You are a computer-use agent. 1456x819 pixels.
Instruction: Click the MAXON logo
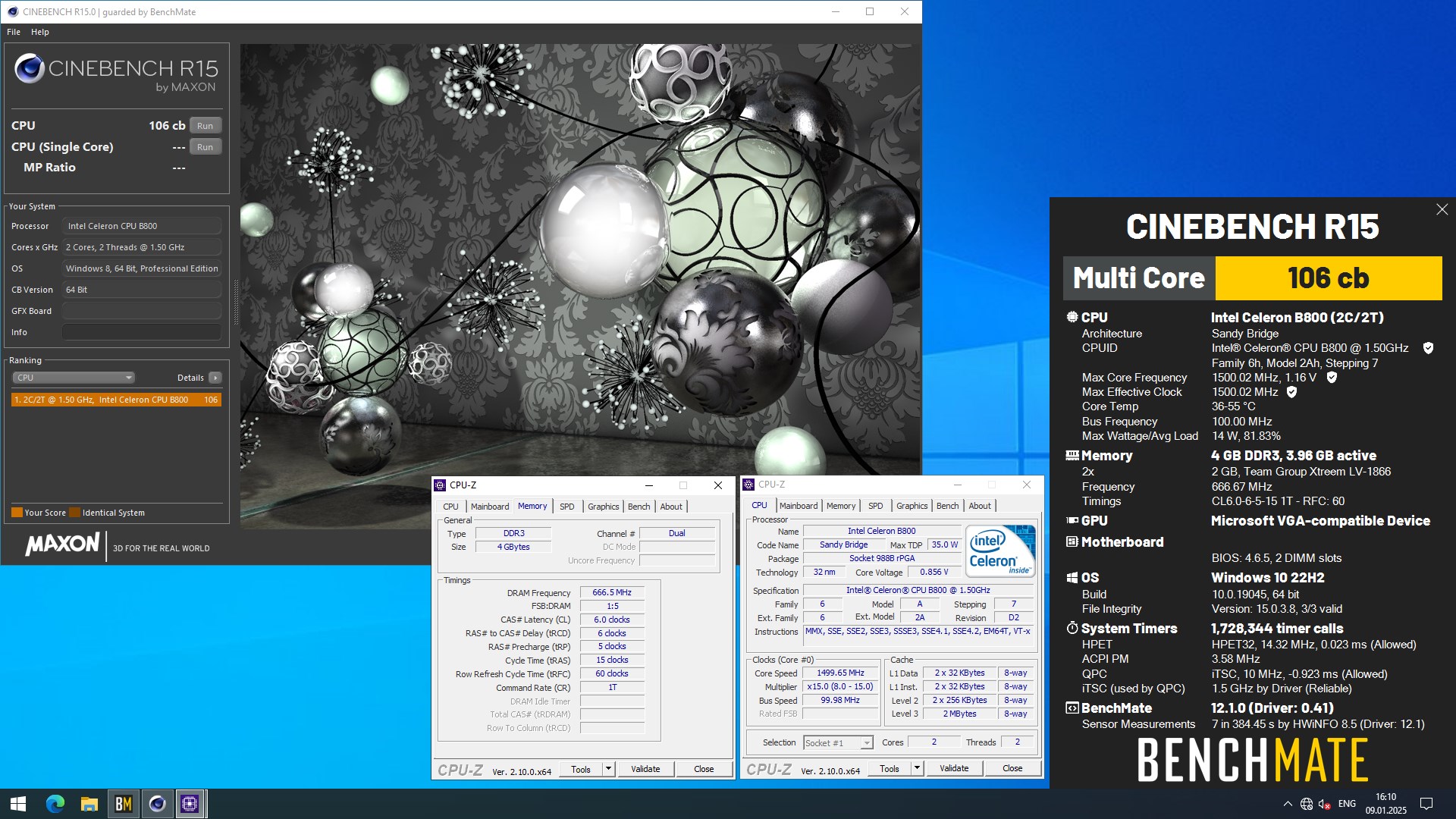tap(62, 544)
